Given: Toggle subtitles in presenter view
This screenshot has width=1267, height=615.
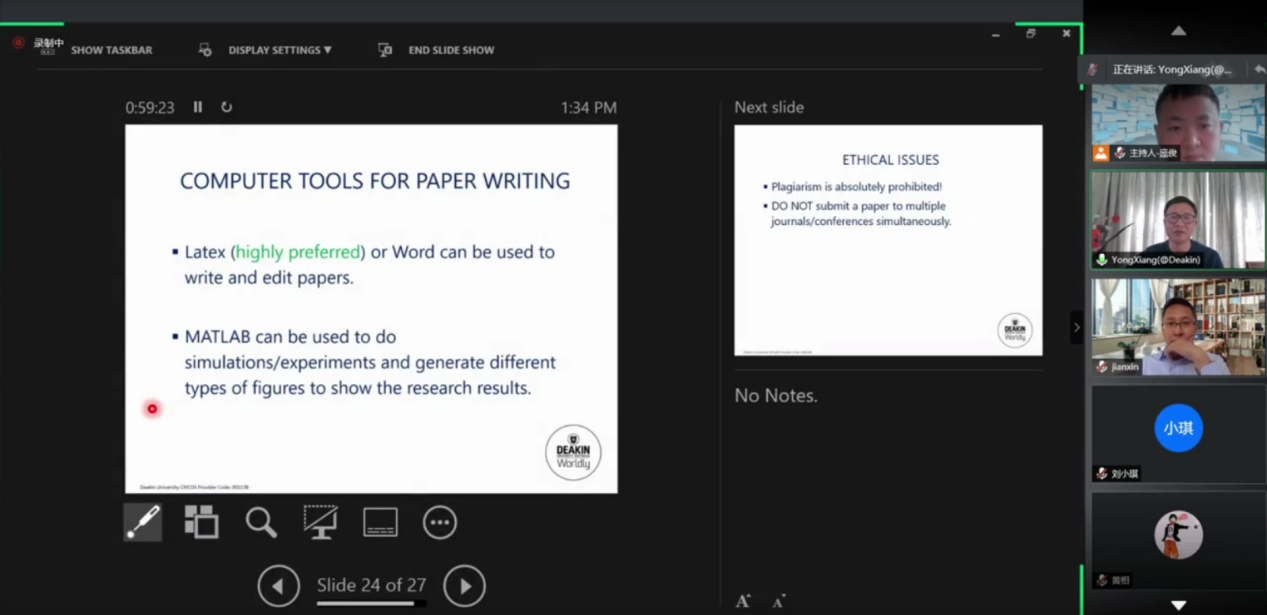Looking at the screenshot, I should tap(380, 522).
